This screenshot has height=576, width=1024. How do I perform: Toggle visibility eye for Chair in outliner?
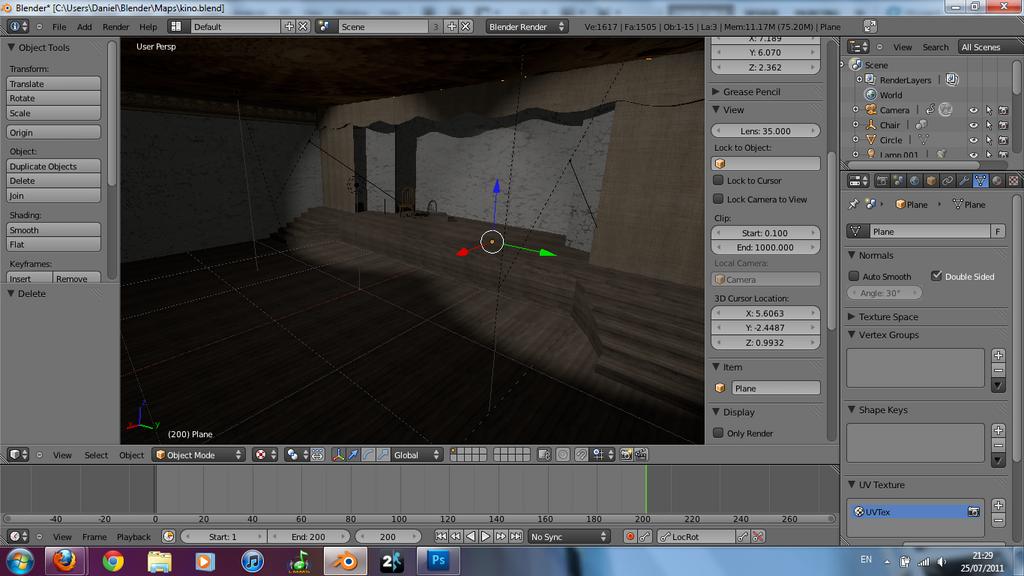[x=973, y=125]
